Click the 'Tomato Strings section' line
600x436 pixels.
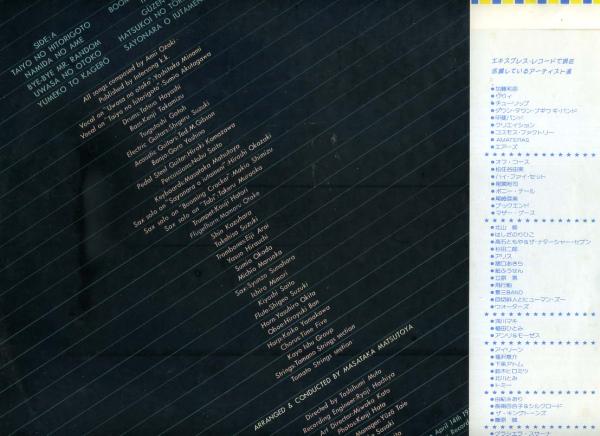321,361
